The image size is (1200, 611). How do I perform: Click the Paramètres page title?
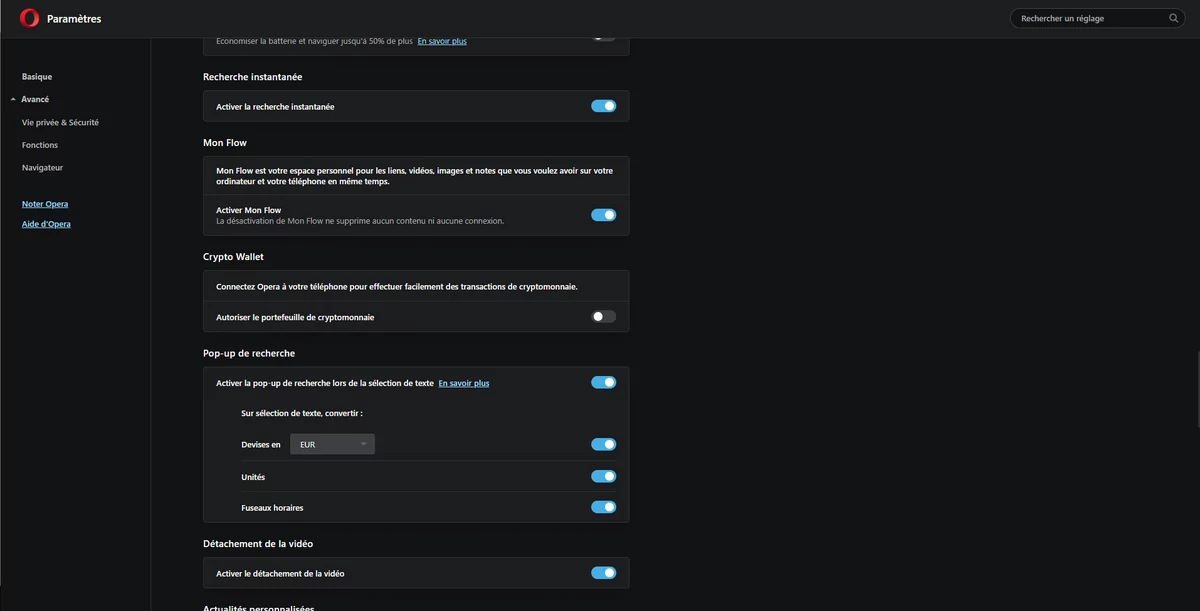[x=74, y=19]
